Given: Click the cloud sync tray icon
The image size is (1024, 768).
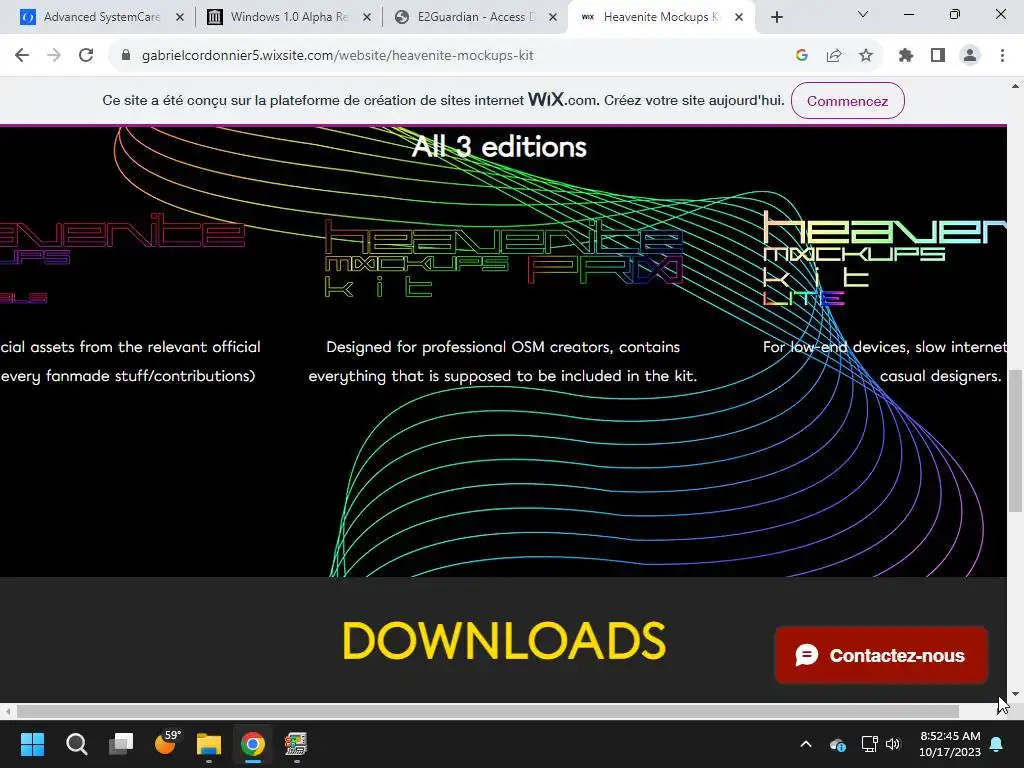Looking at the screenshot, I should [x=838, y=744].
